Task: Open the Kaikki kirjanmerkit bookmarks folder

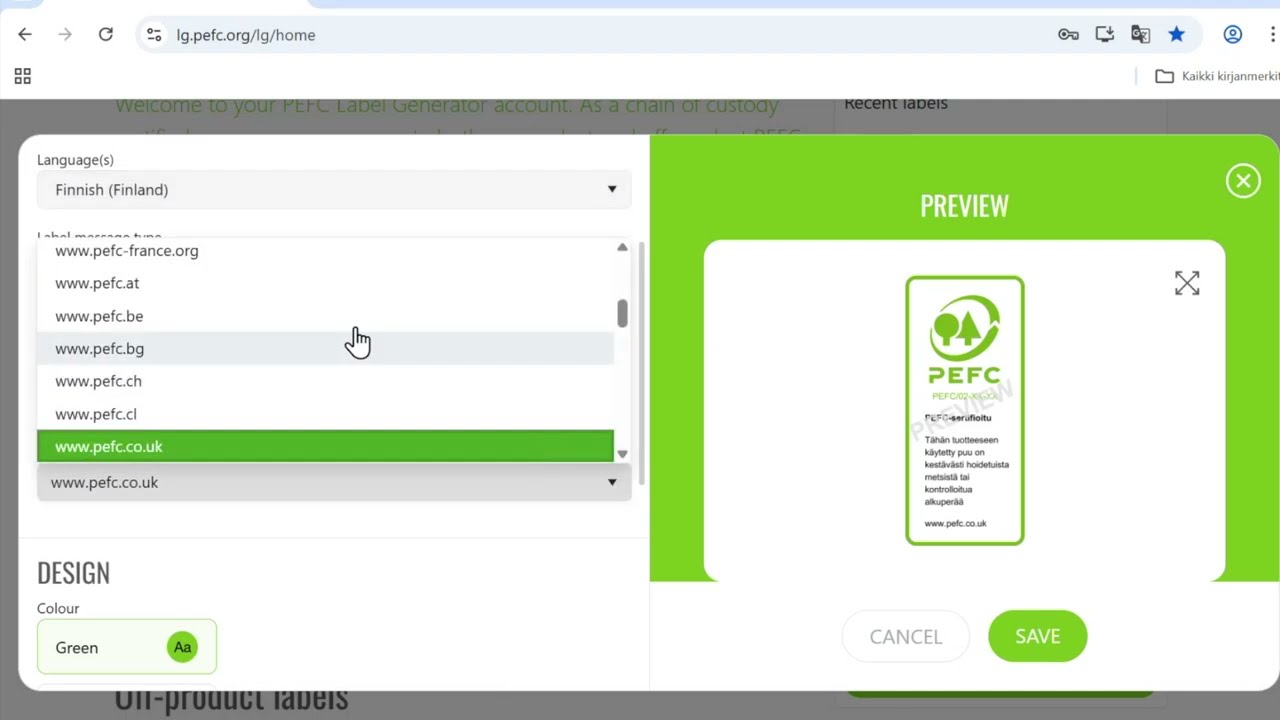Action: point(1217,76)
